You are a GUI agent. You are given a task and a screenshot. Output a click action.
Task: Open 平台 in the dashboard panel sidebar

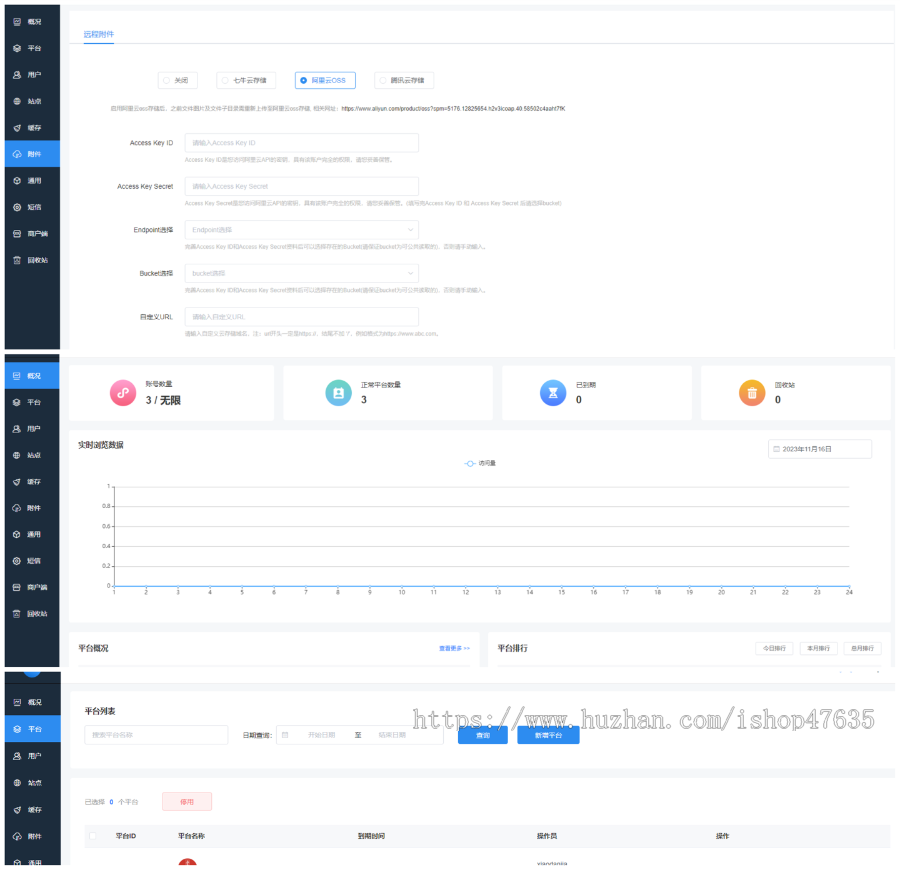coord(32,402)
